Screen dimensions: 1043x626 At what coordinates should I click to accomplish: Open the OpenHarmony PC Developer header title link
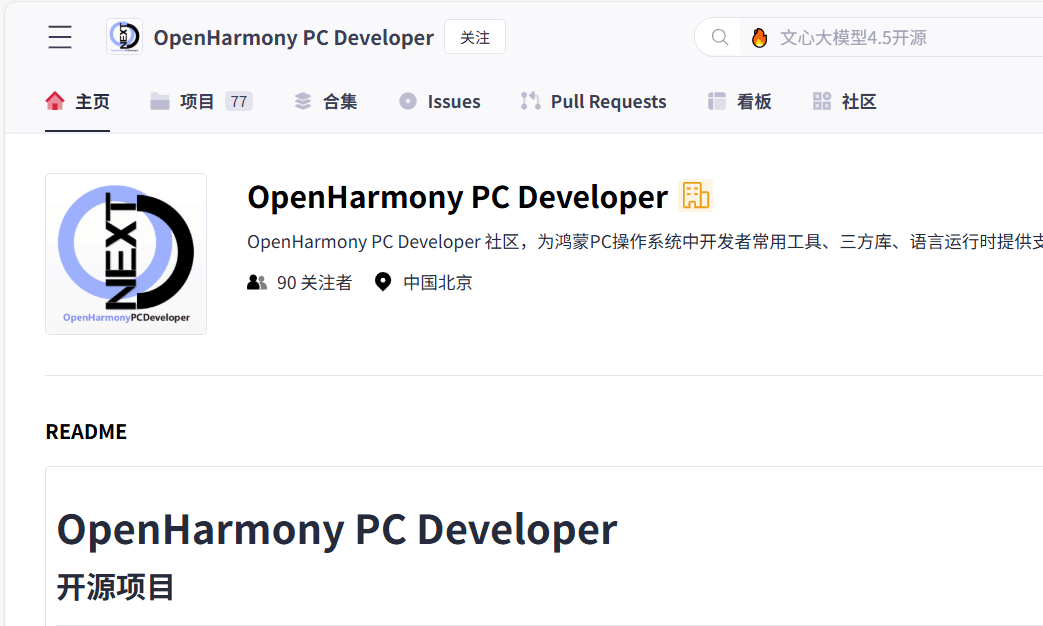[293, 38]
